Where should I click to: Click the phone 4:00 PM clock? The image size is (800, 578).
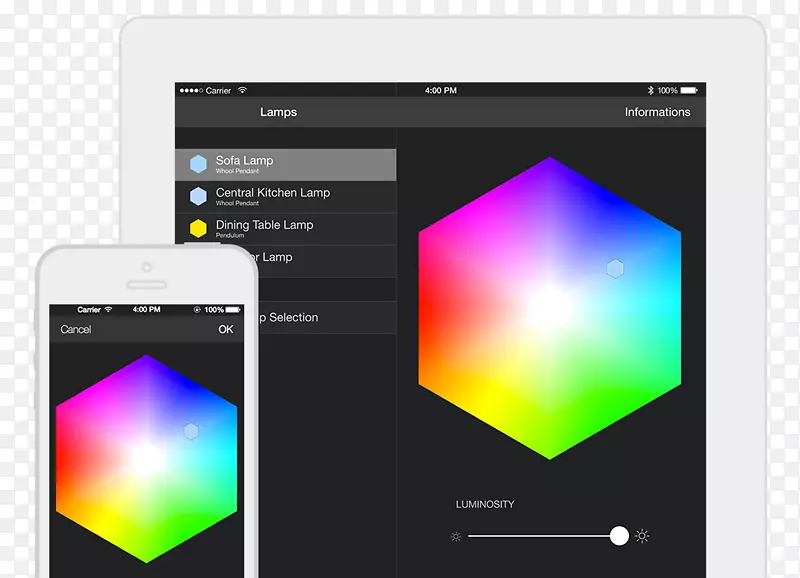pos(146,310)
